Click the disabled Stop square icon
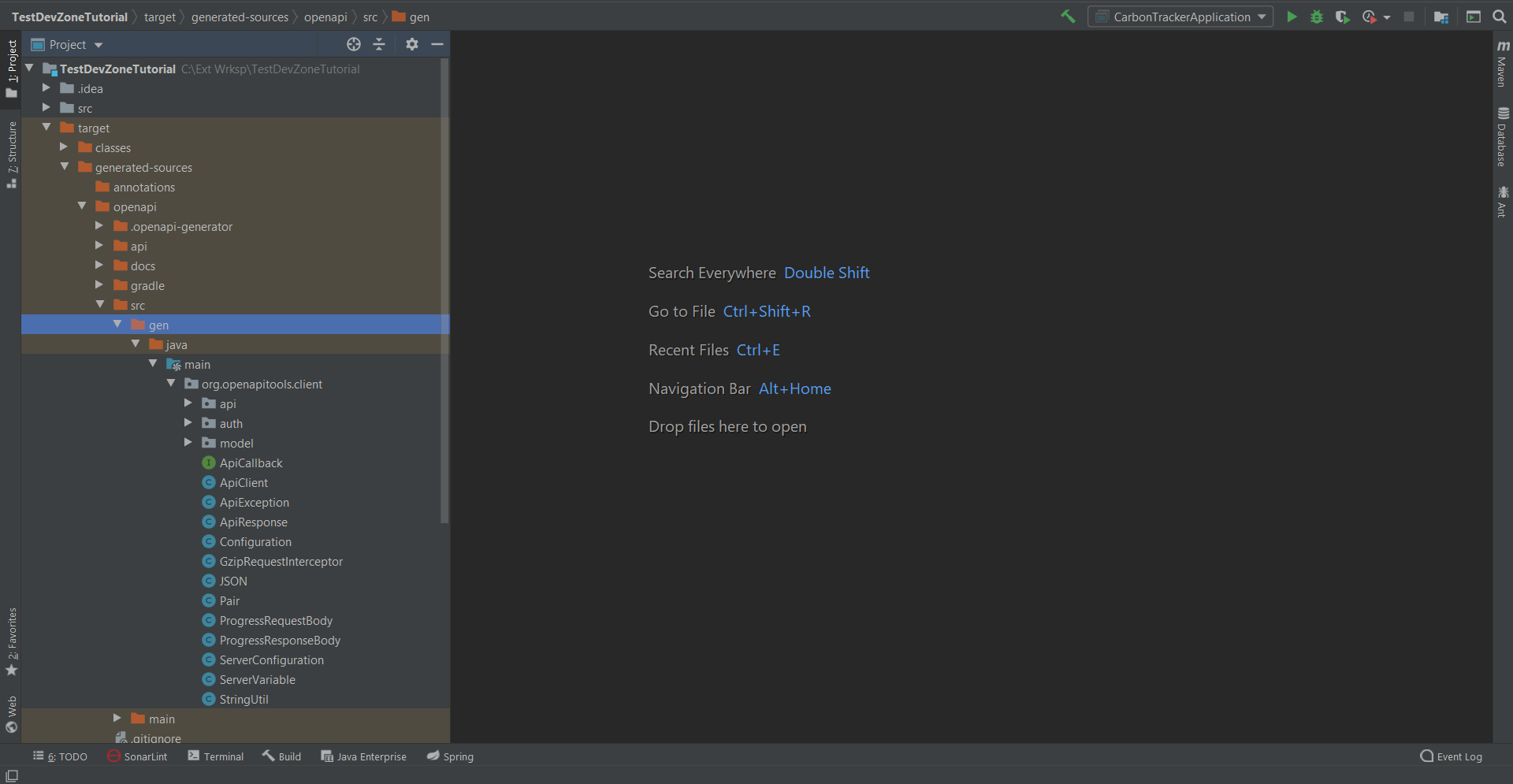Viewport: 1513px width, 784px height. [x=1409, y=17]
